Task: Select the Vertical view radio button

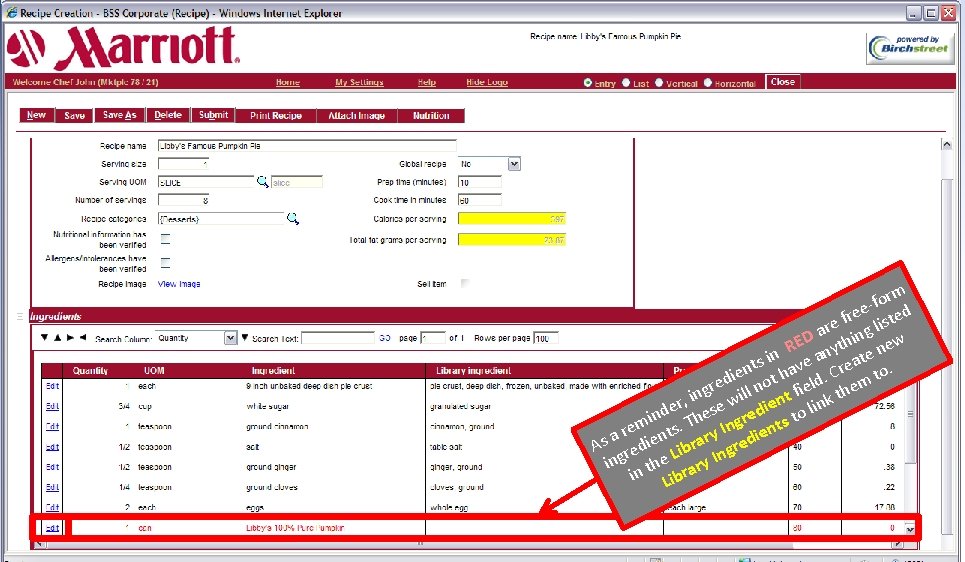Action: pyautogui.click(x=659, y=82)
